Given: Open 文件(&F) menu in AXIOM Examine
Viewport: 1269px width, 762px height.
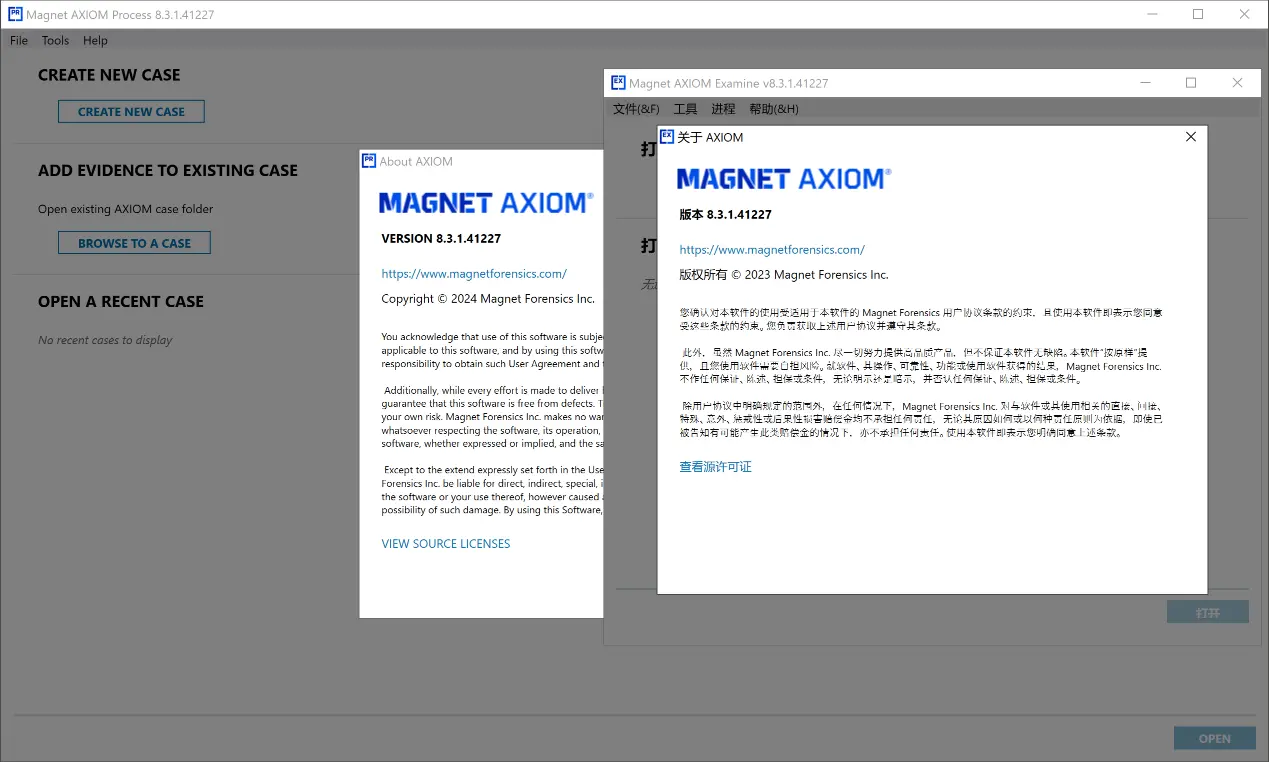Looking at the screenshot, I should pyautogui.click(x=636, y=109).
